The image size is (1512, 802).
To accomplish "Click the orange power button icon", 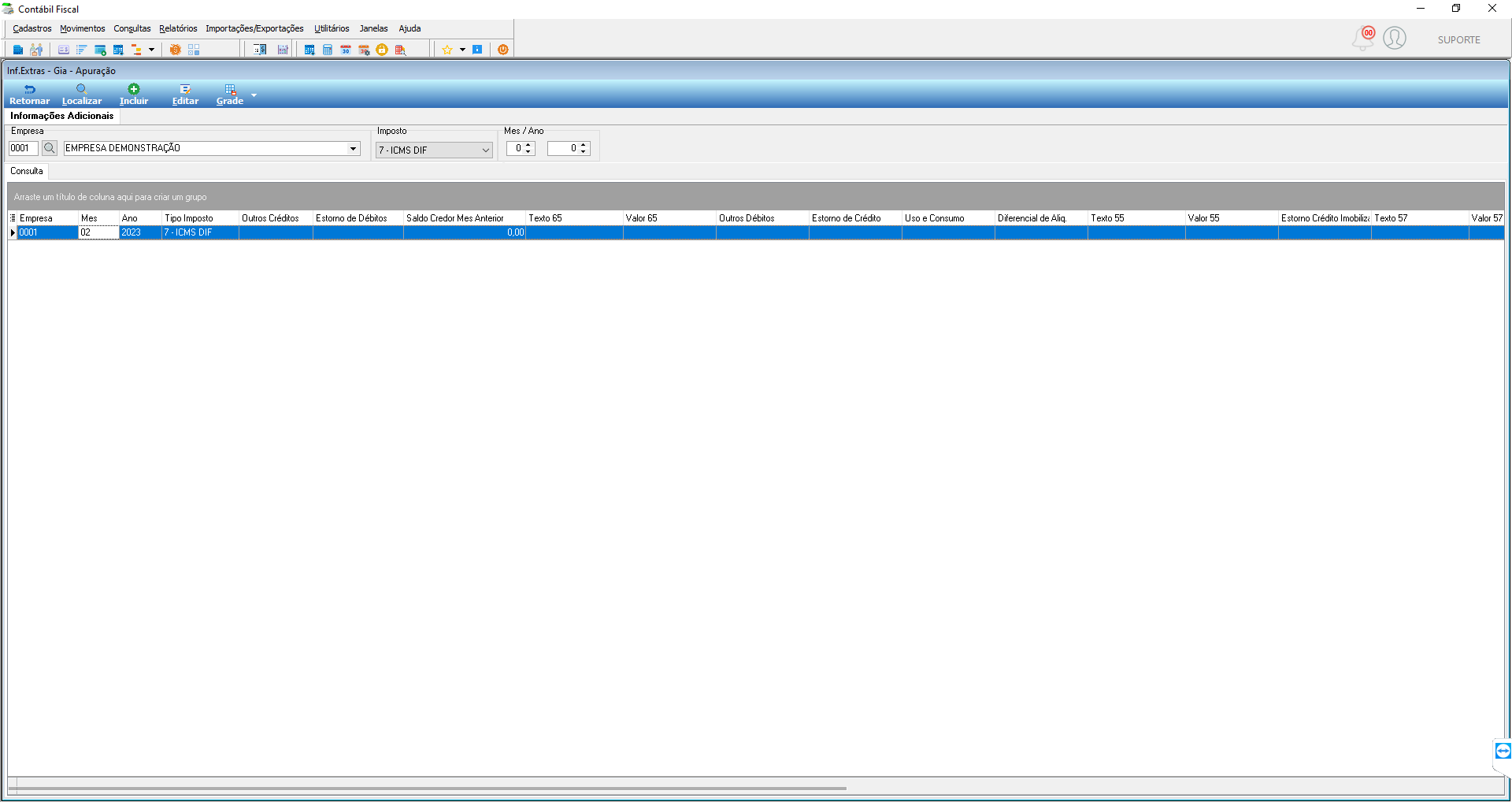I will click(502, 50).
